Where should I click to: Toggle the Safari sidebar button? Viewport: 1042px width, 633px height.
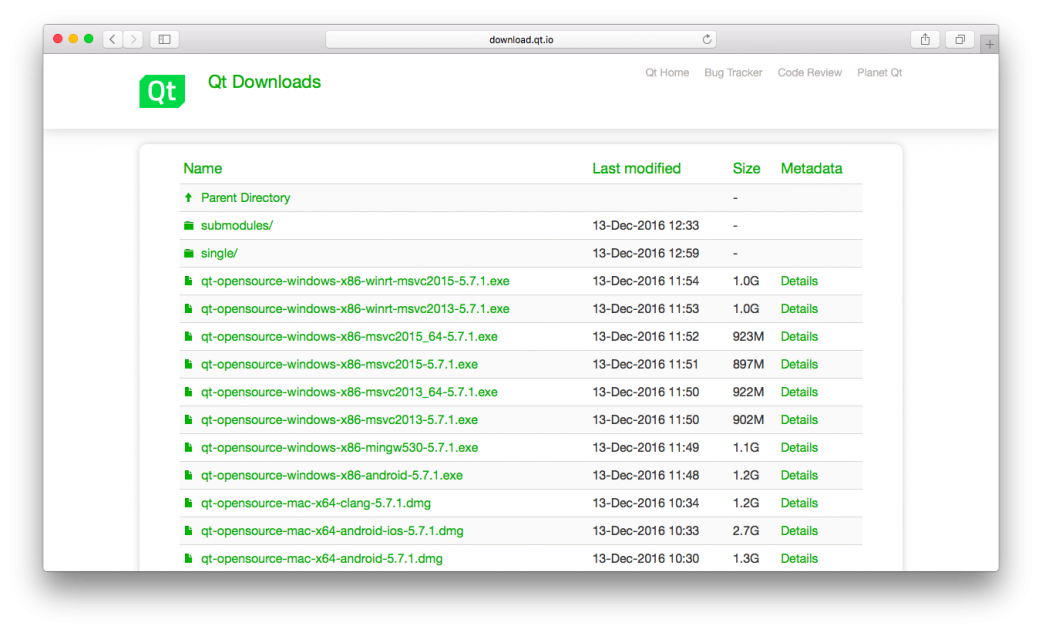pos(164,39)
